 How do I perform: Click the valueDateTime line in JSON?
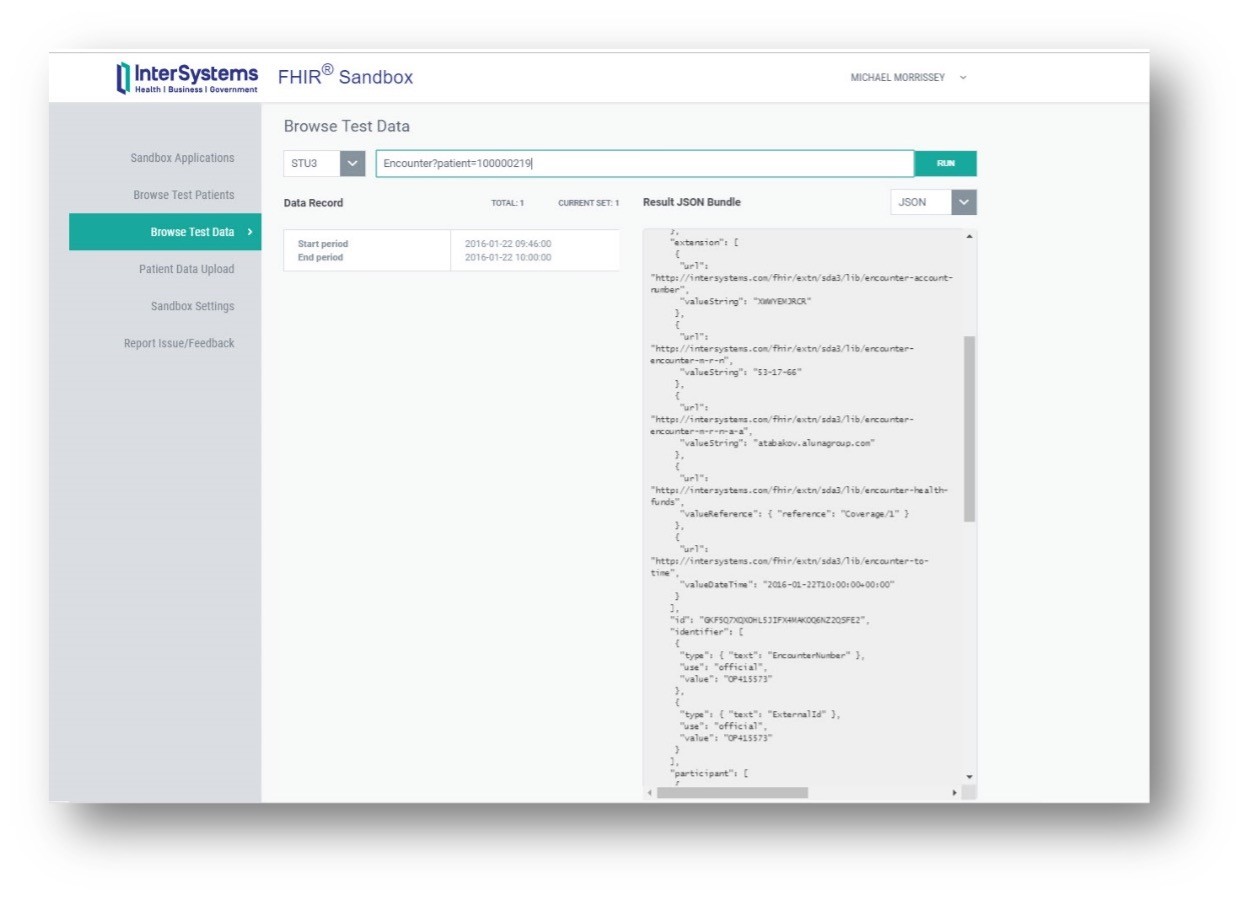click(x=787, y=584)
